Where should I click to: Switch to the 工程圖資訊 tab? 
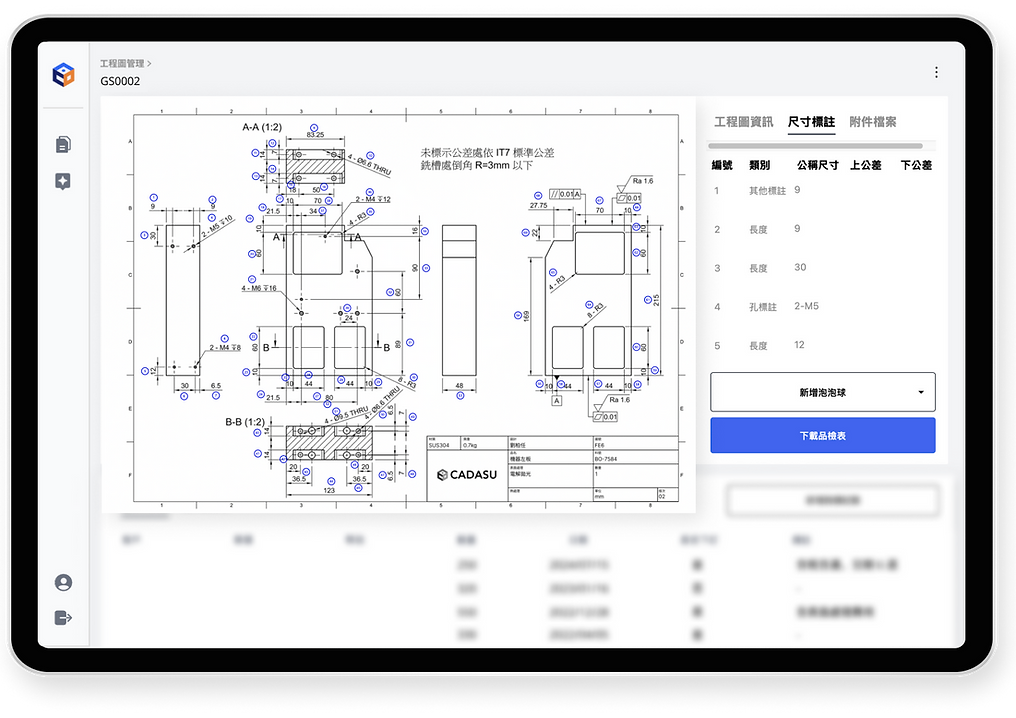[x=744, y=122]
